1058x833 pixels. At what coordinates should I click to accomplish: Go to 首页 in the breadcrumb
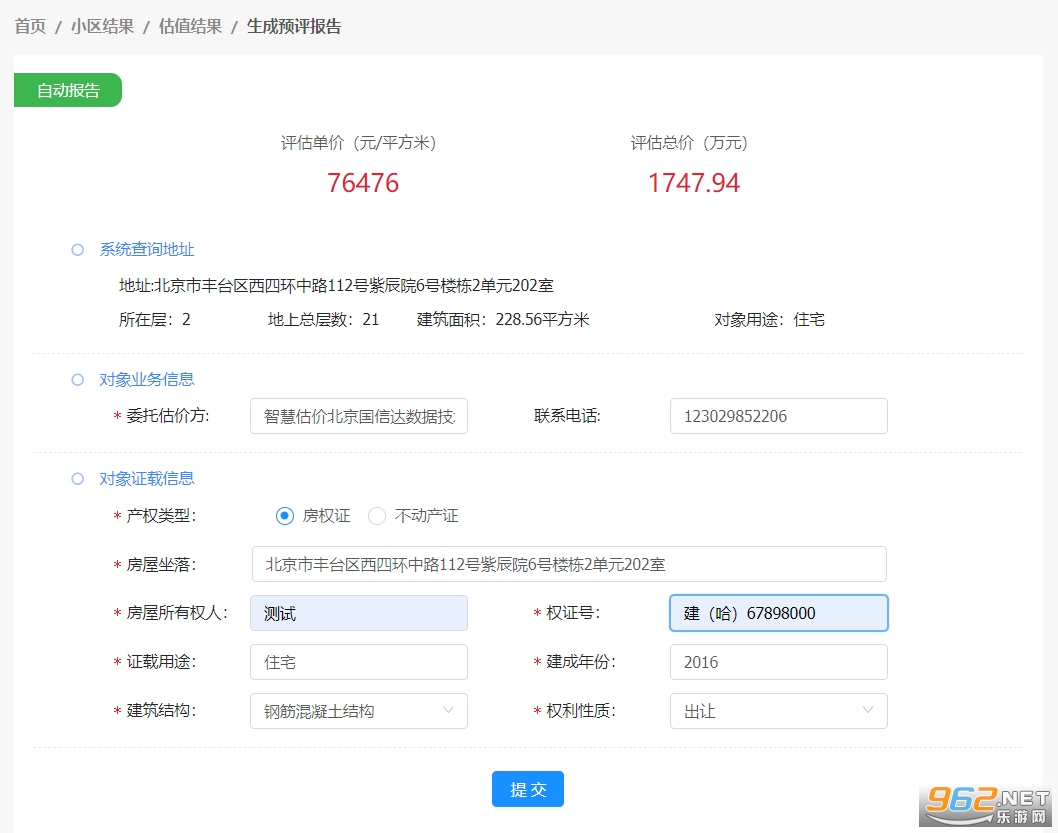click(x=30, y=27)
